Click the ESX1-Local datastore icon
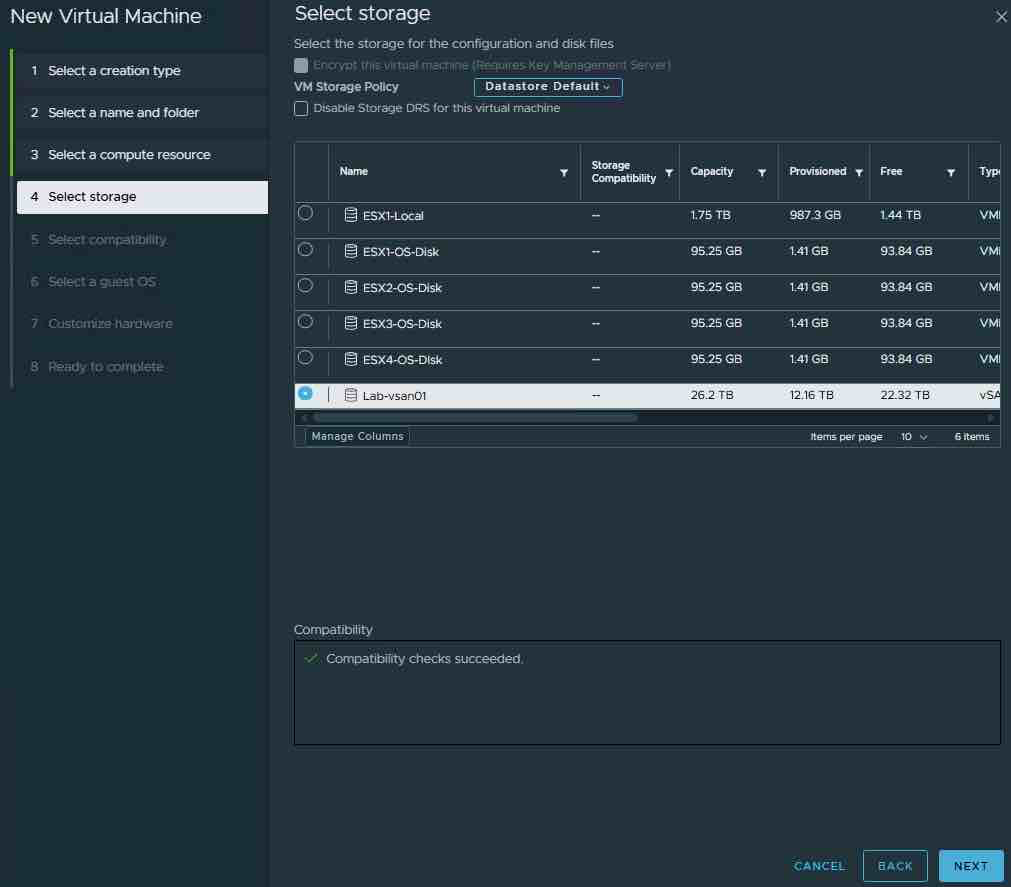The height and width of the screenshot is (887, 1011). coord(351,215)
